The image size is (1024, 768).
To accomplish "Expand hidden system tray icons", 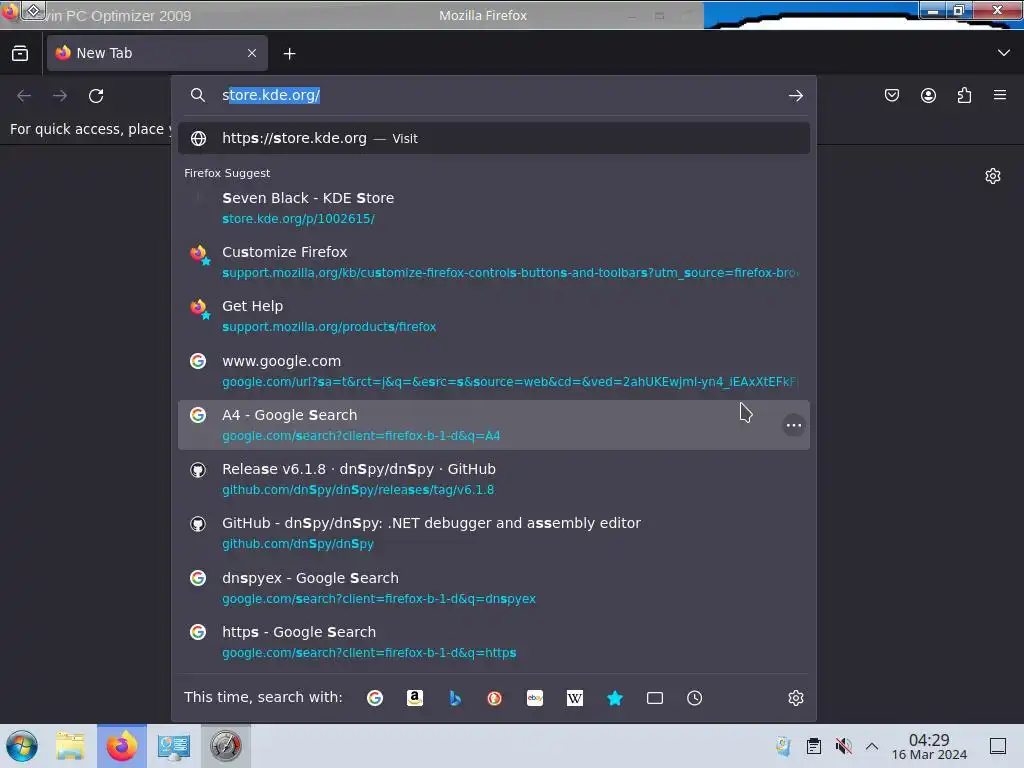I will 872,746.
